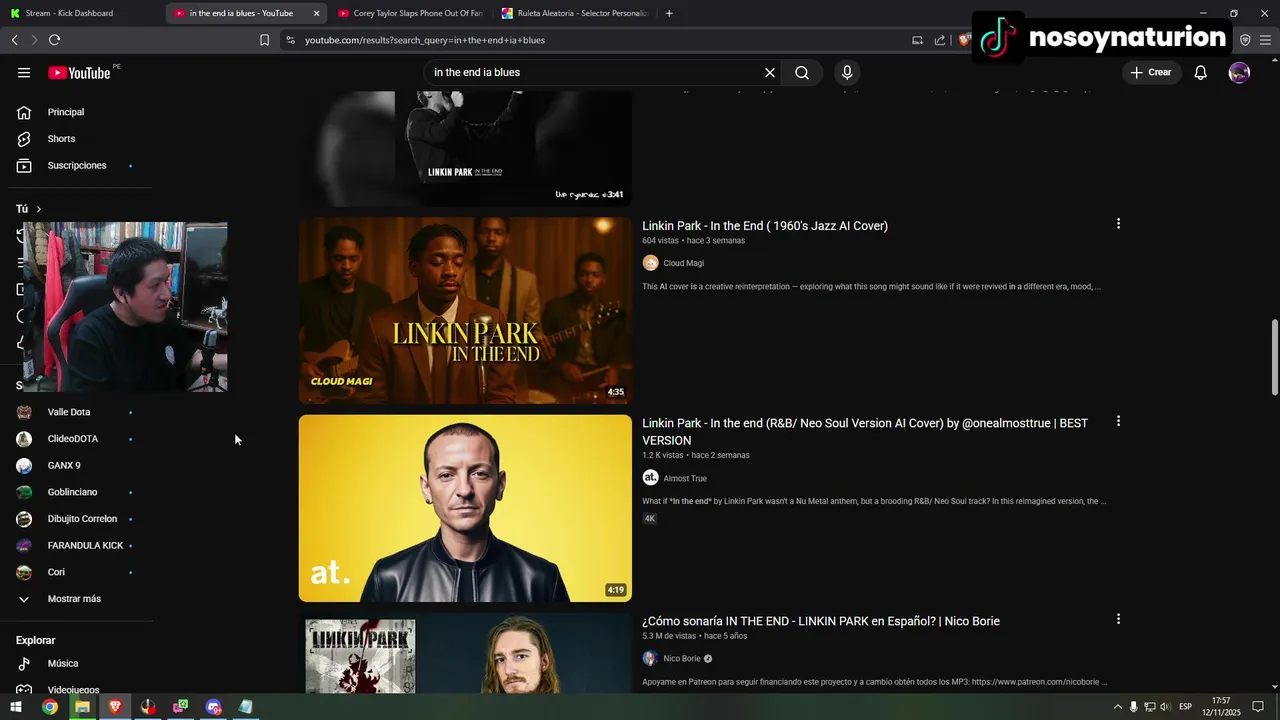Screen dimensions: 1280x720
Task: Open Chrome from the taskbar
Action: (49, 707)
